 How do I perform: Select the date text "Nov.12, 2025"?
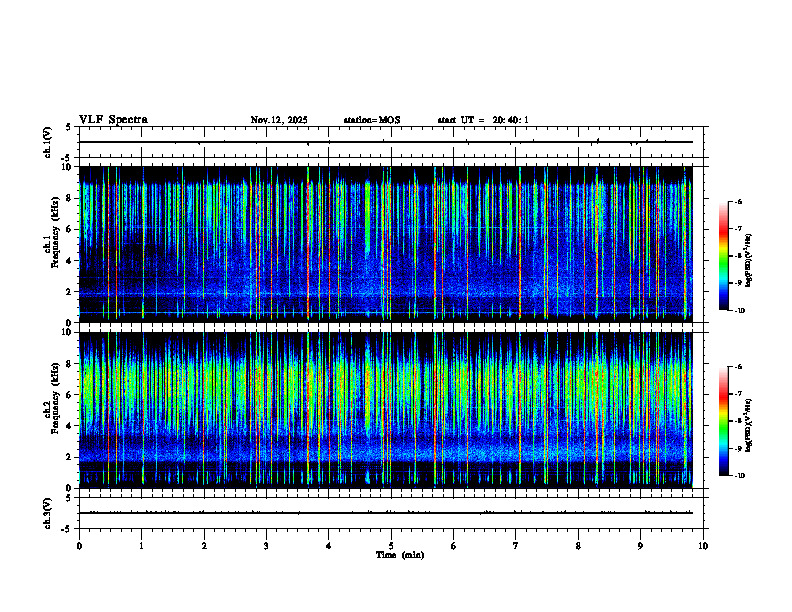pyautogui.click(x=279, y=120)
